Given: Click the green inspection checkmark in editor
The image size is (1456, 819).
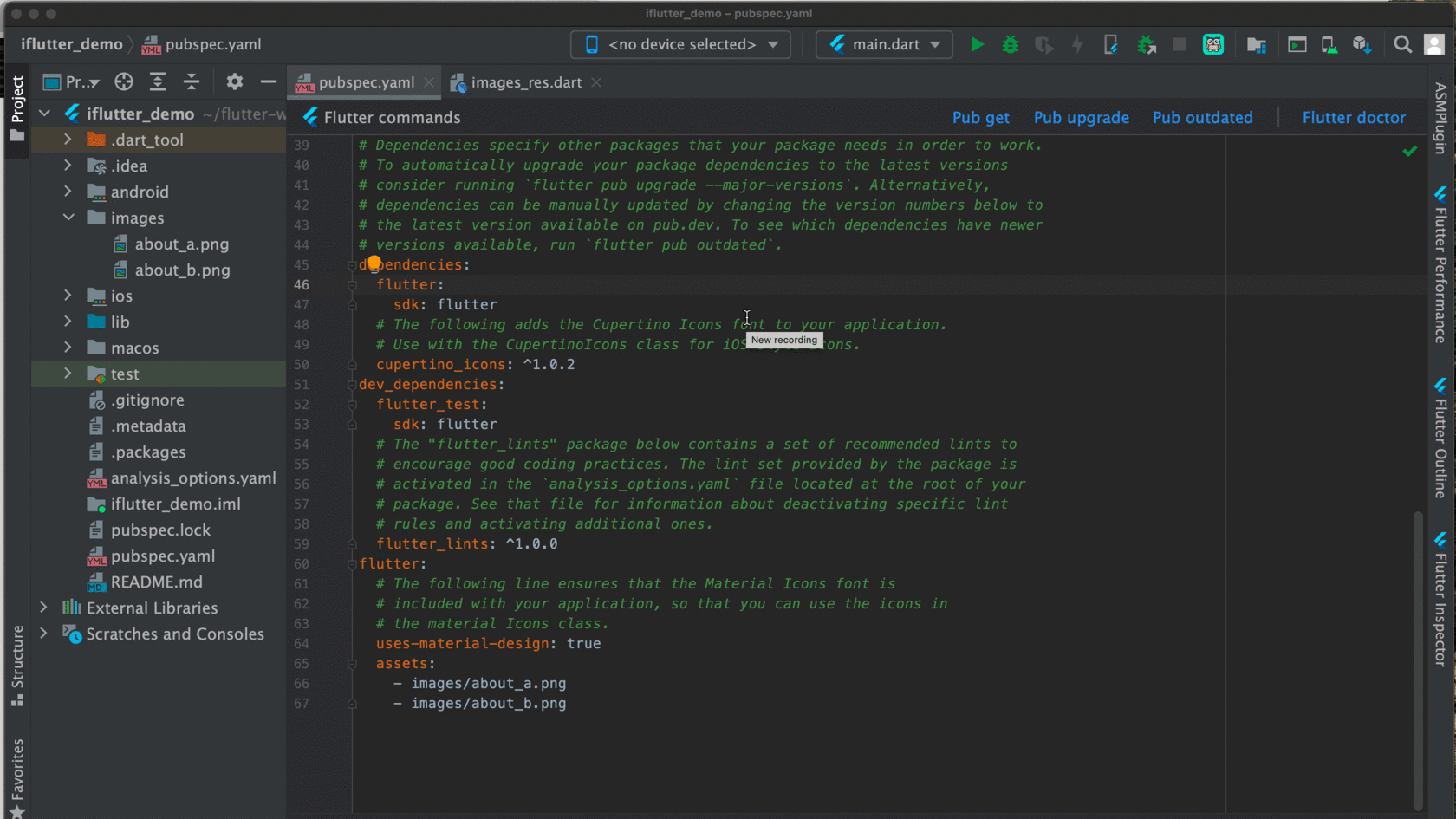Looking at the screenshot, I should click(1410, 152).
